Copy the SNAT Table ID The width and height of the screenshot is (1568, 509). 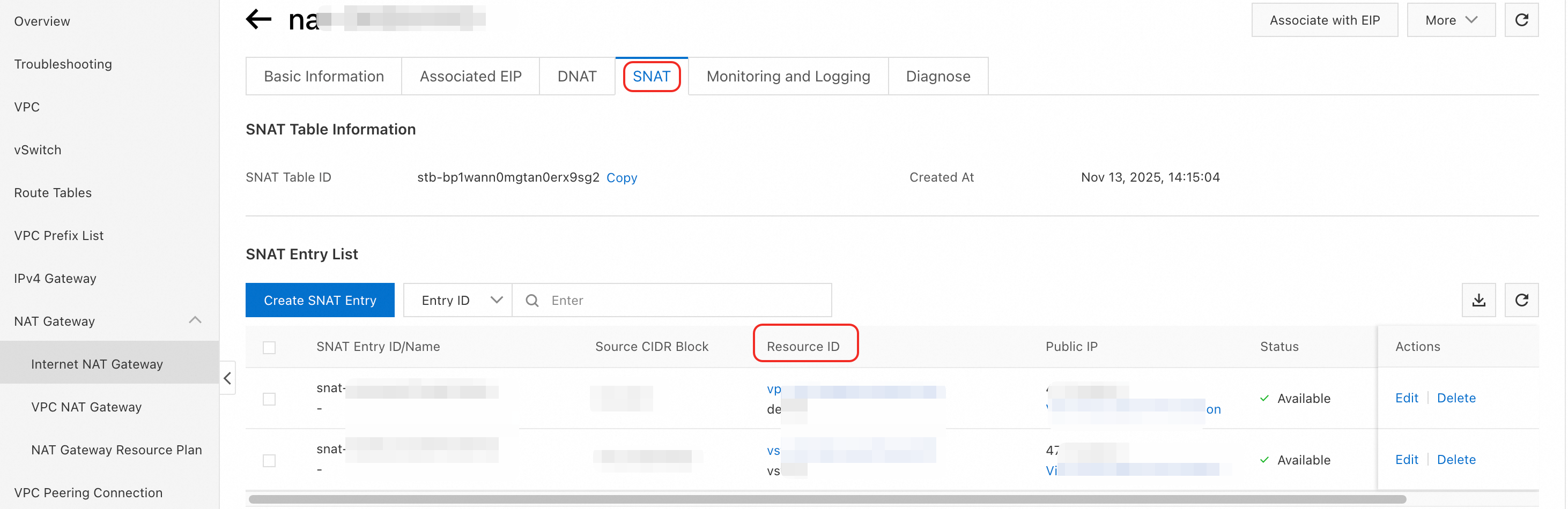point(622,177)
